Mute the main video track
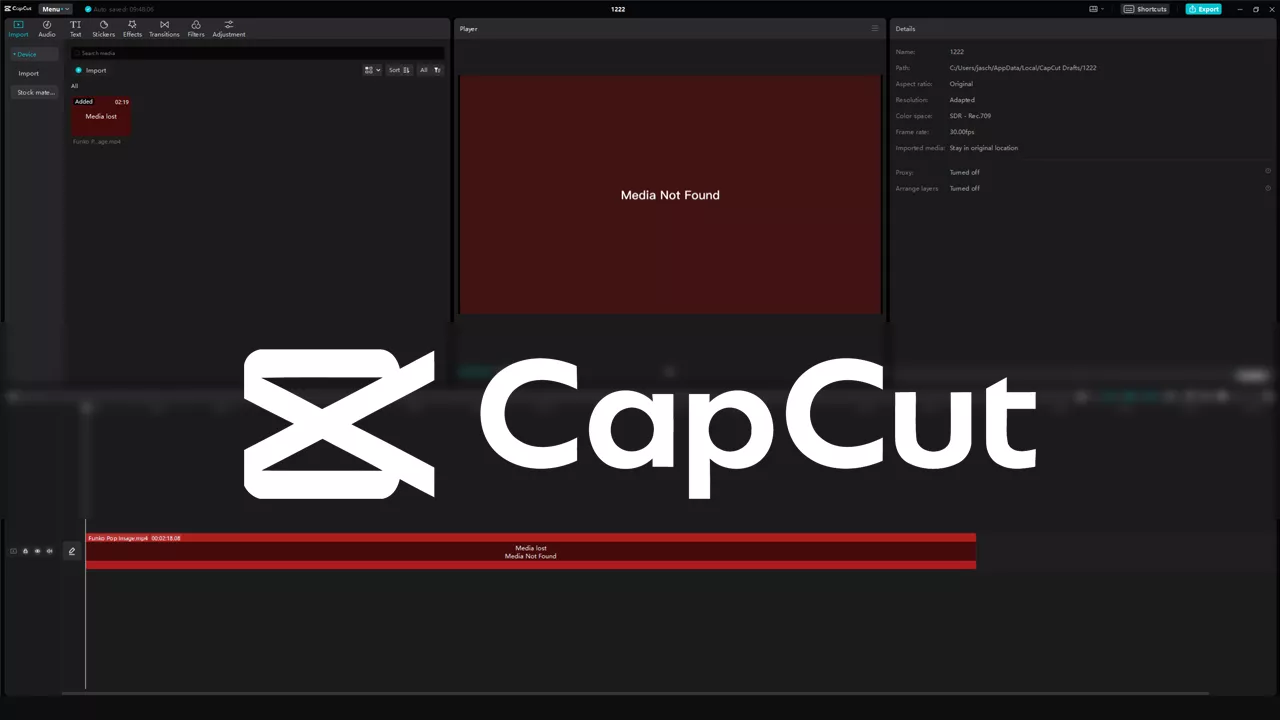This screenshot has width=1280, height=720. pos(49,551)
